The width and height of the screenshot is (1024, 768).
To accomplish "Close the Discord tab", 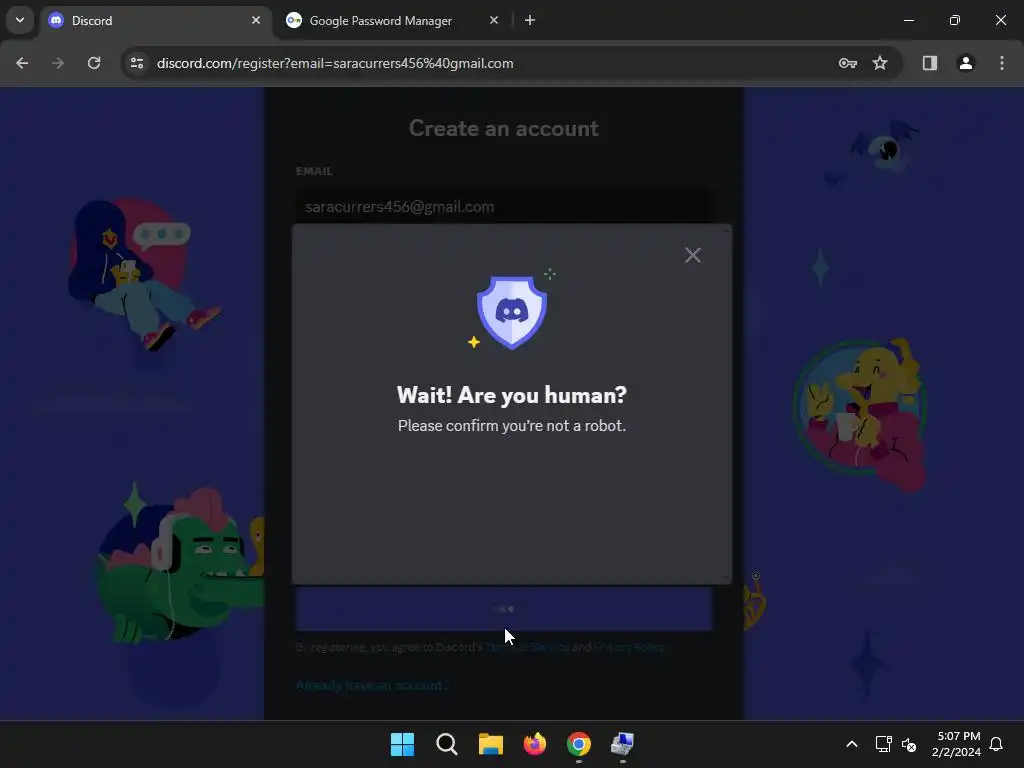I will coord(256,20).
